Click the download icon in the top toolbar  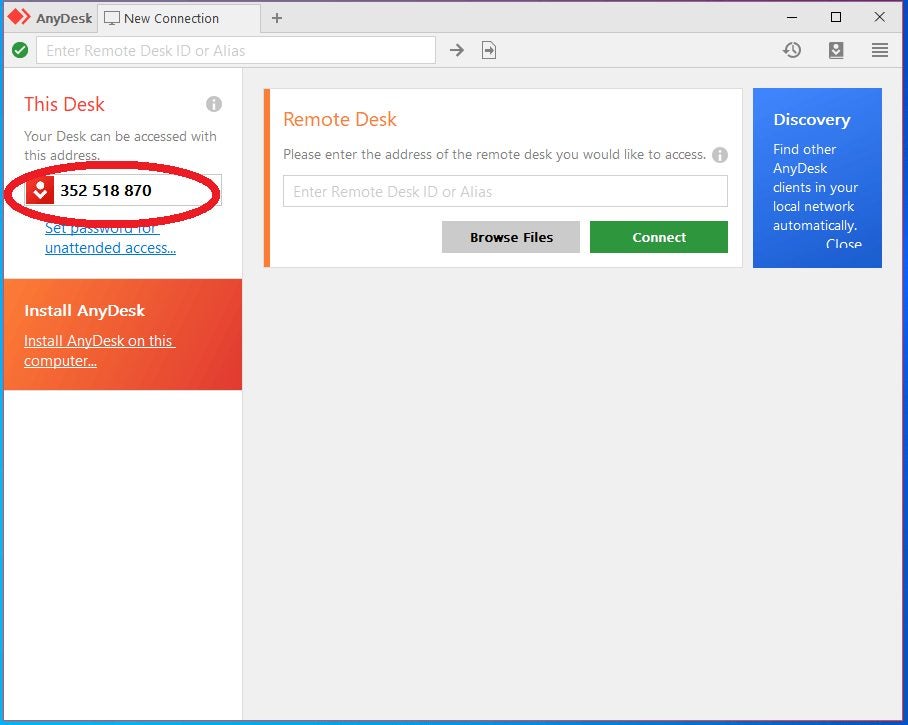click(836, 50)
